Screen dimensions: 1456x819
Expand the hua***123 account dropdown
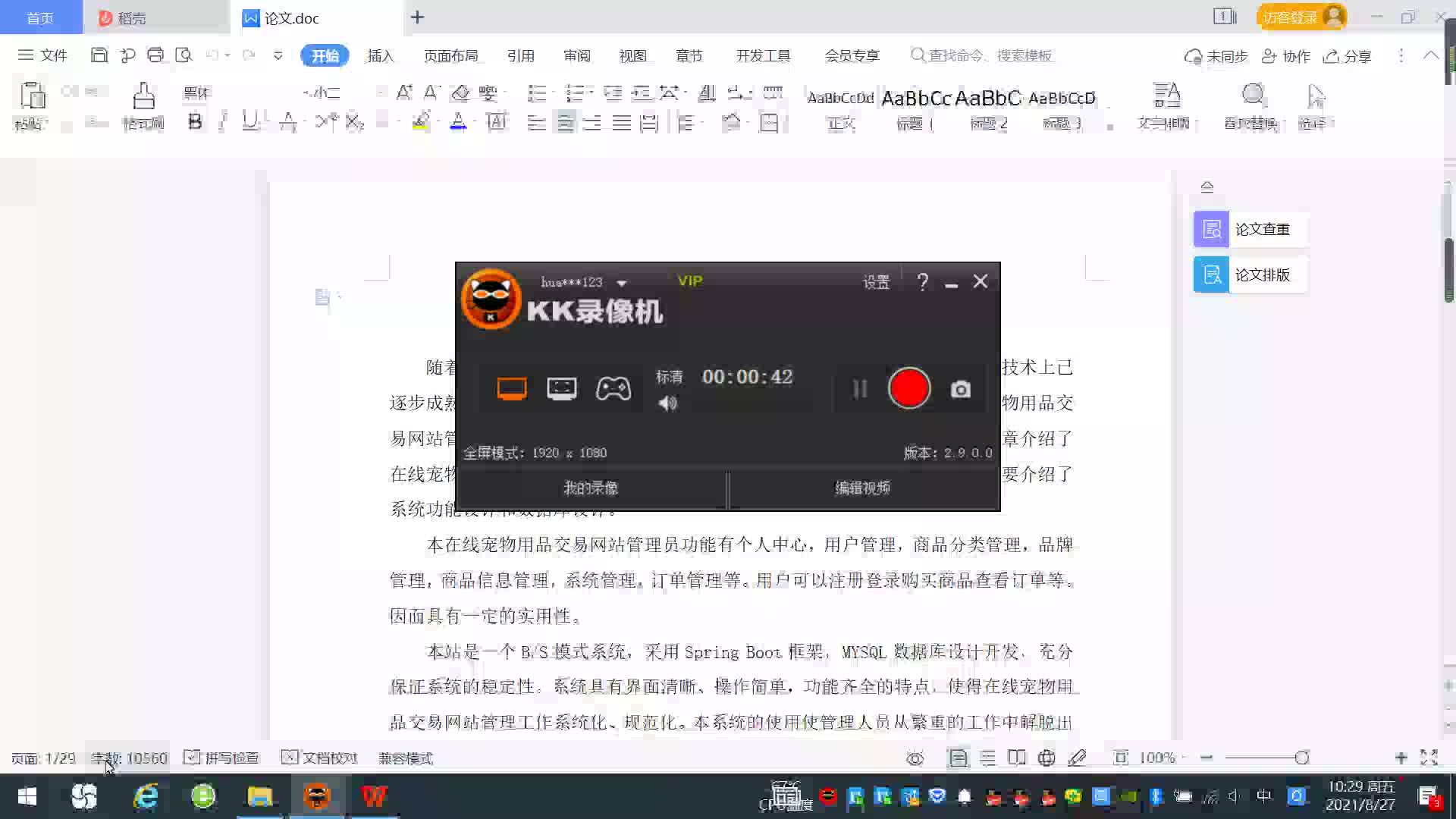tap(622, 283)
